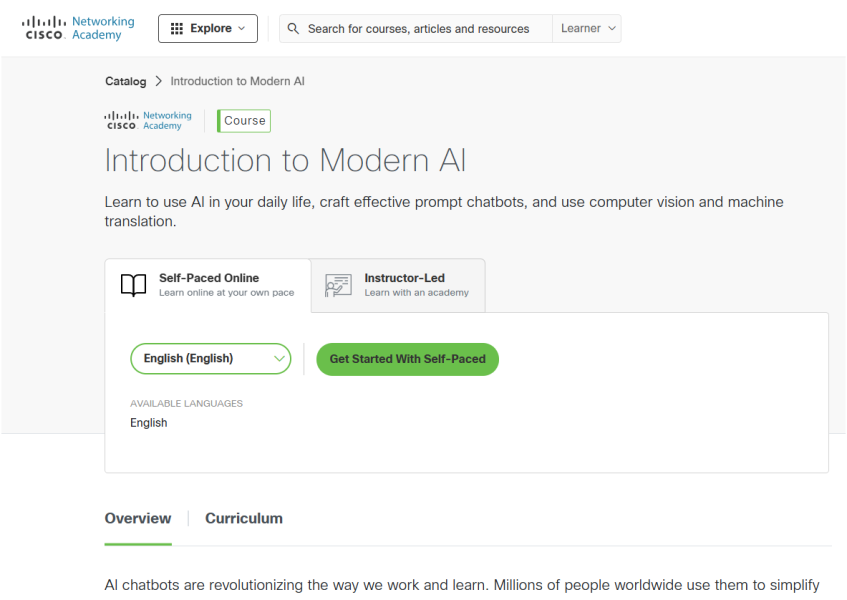Click the Instructor-Led presenter icon
847x600 pixels.
[338, 285]
